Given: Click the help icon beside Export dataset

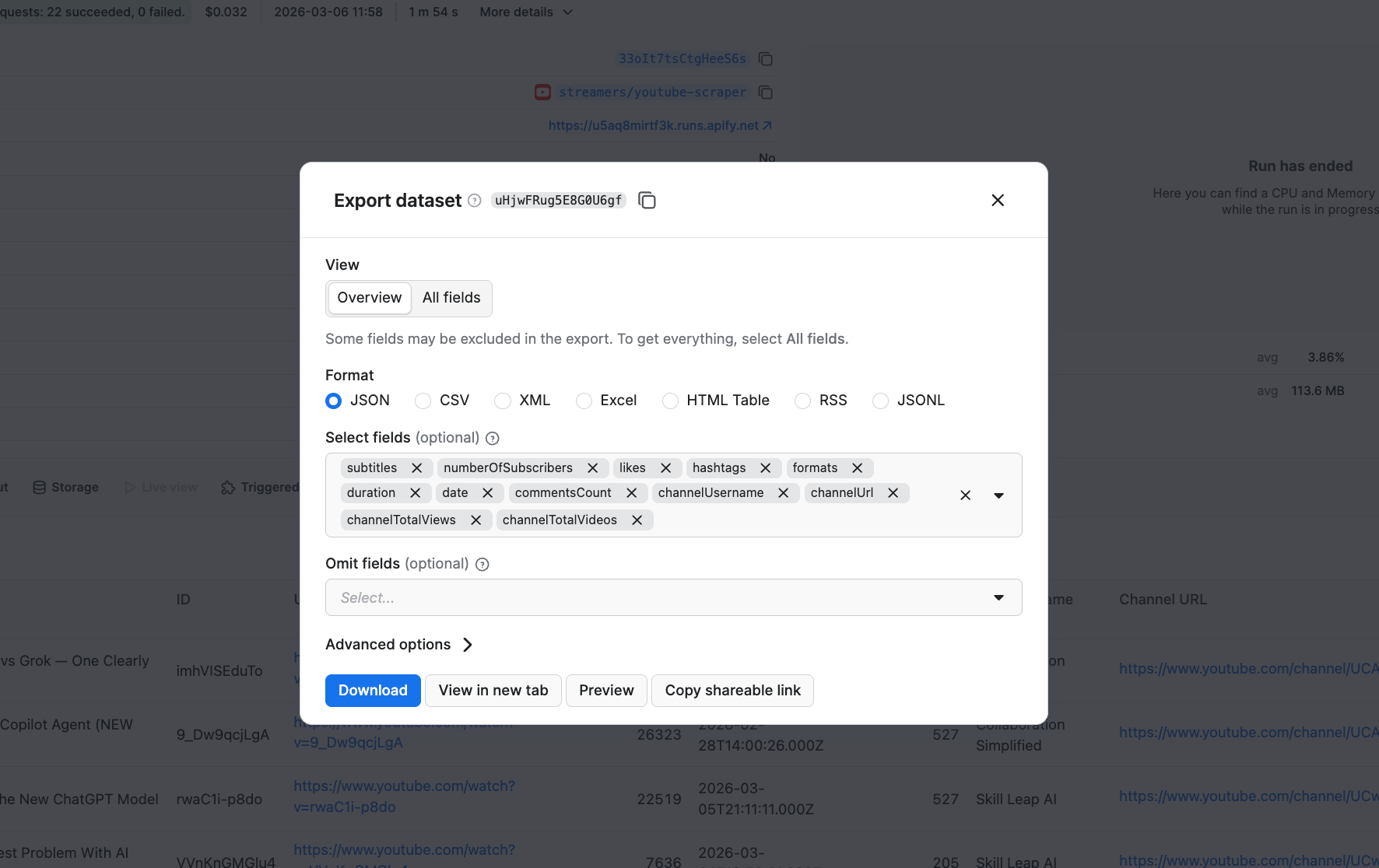Looking at the screenshot, I should point(474,201).
